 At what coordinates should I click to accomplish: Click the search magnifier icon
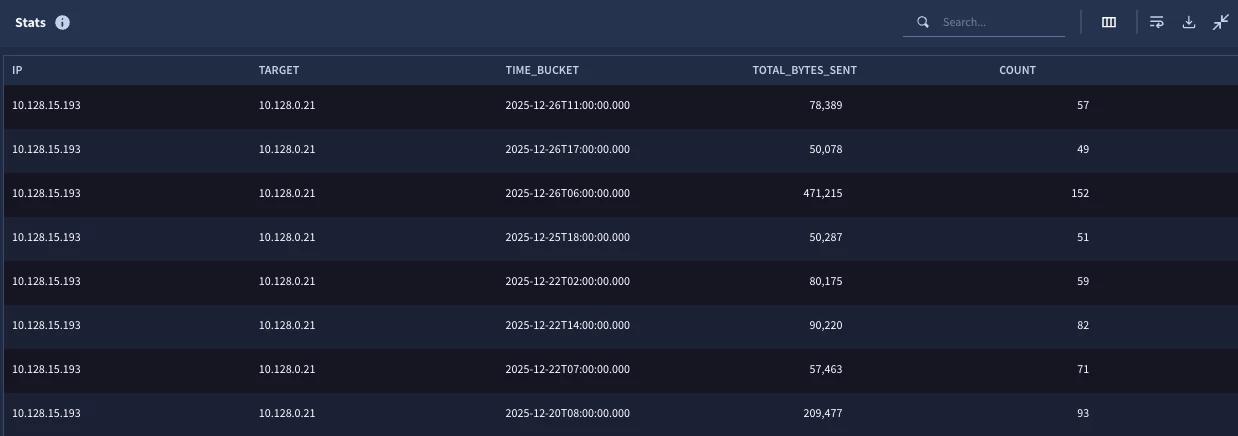(x=923, y=22)
